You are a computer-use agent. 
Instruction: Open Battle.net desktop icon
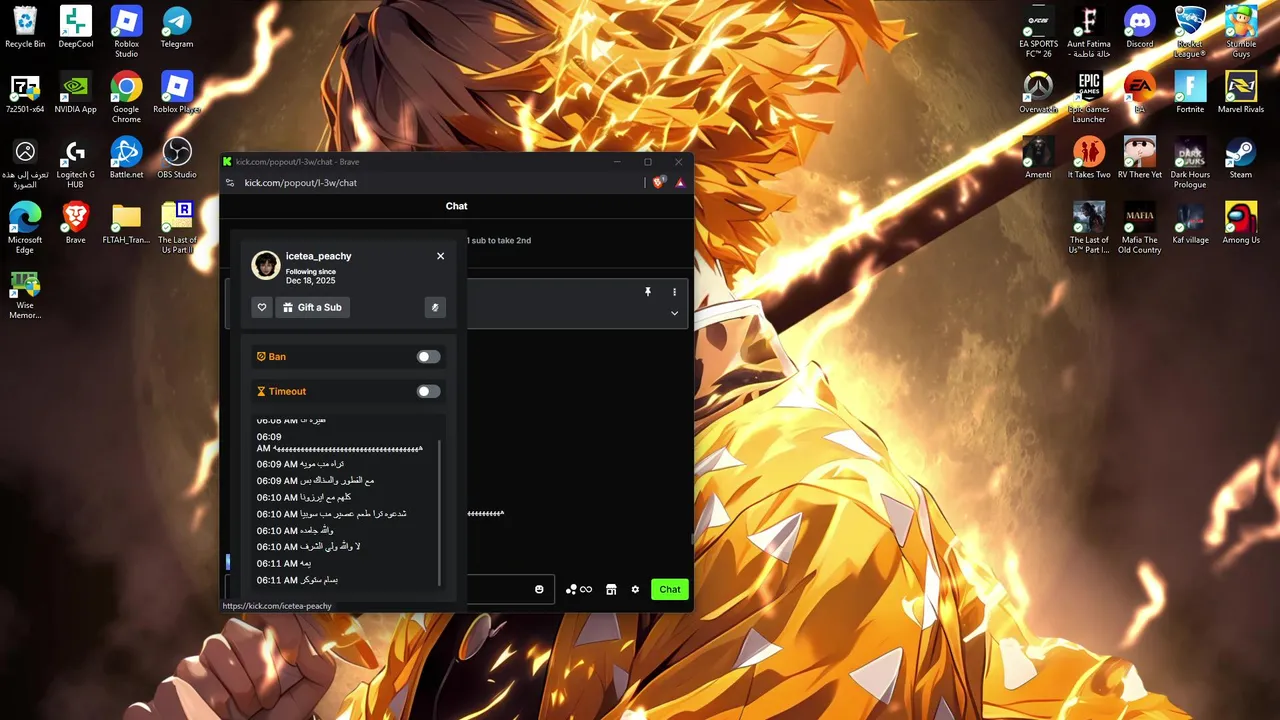[x=126, y=158]
